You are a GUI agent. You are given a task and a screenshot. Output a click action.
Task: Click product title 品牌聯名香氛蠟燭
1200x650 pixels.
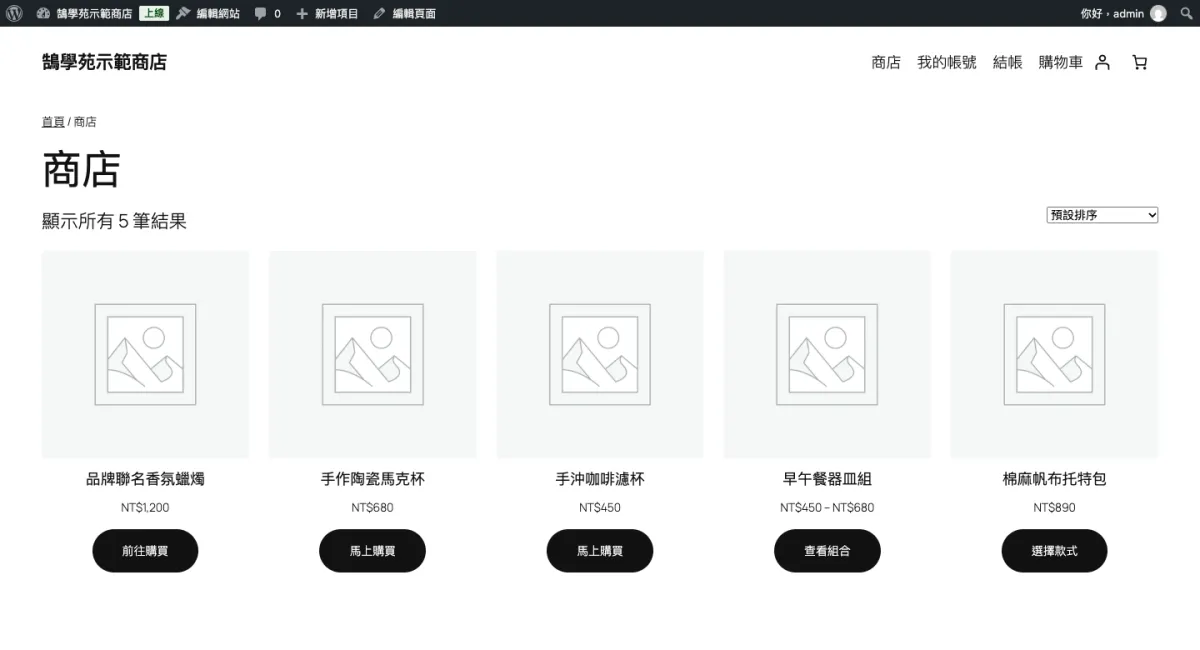(x=145, y=479)
